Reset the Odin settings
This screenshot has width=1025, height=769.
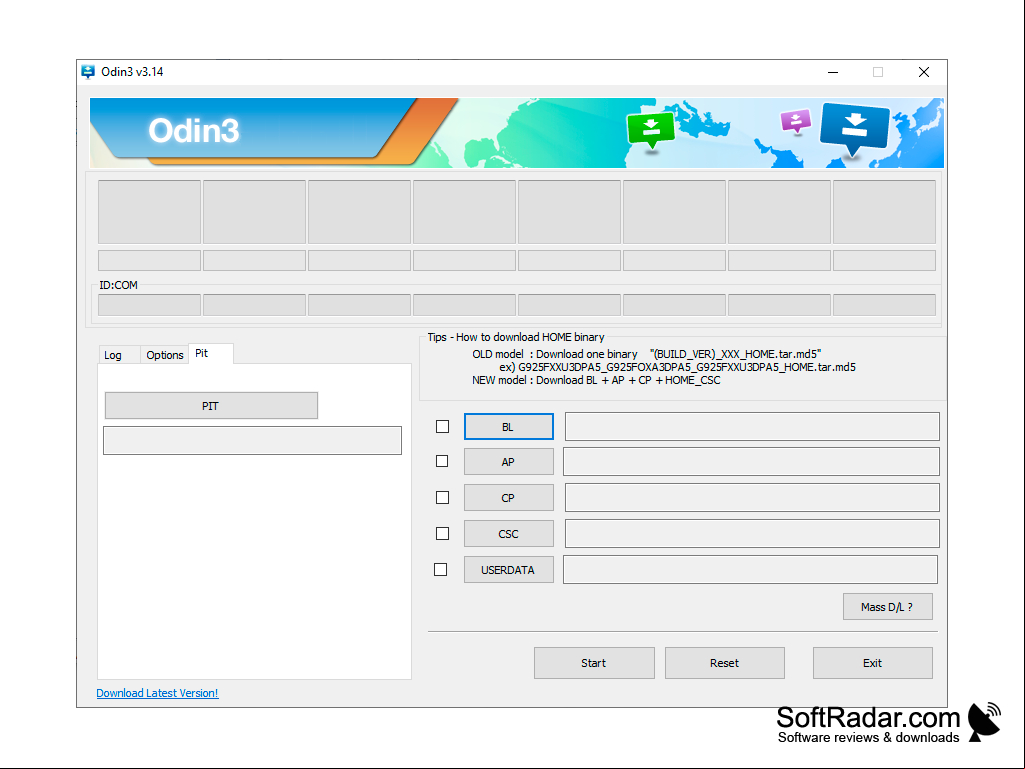[x=724, y=663]
